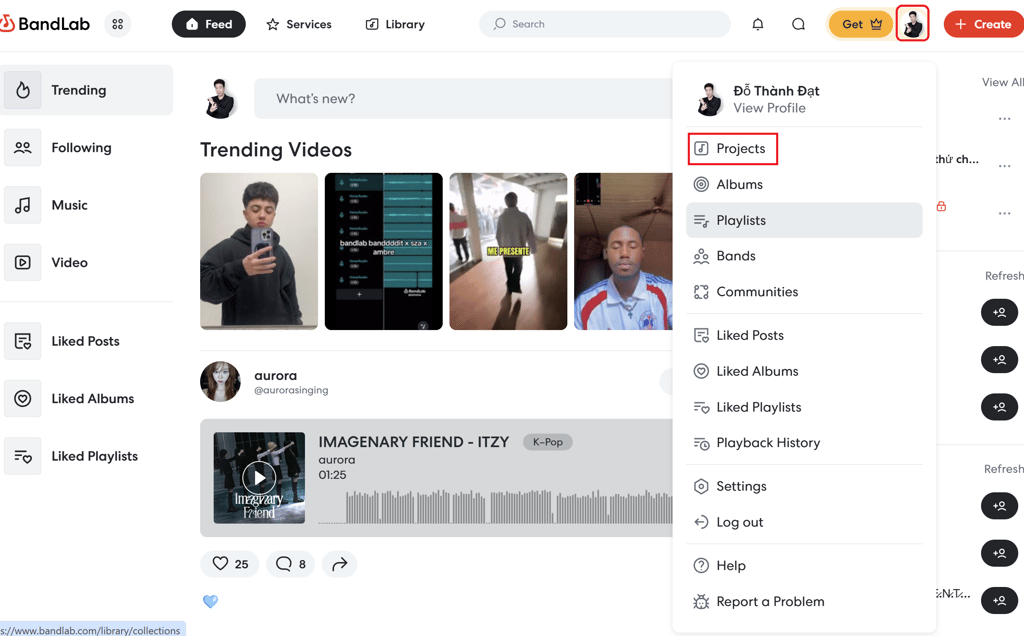
Task: Click the blue heart reaction icon
Action: click(210, 601)
